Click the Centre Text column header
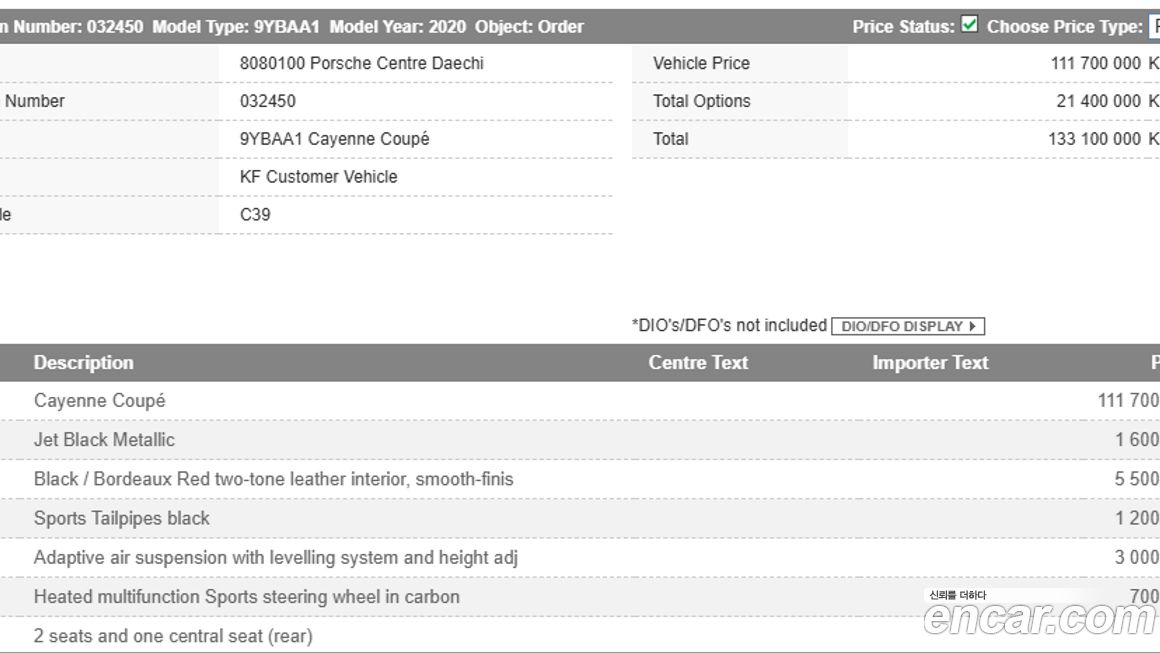The image size is (1160, 653). pyautogui.click(x=698, y=363)
